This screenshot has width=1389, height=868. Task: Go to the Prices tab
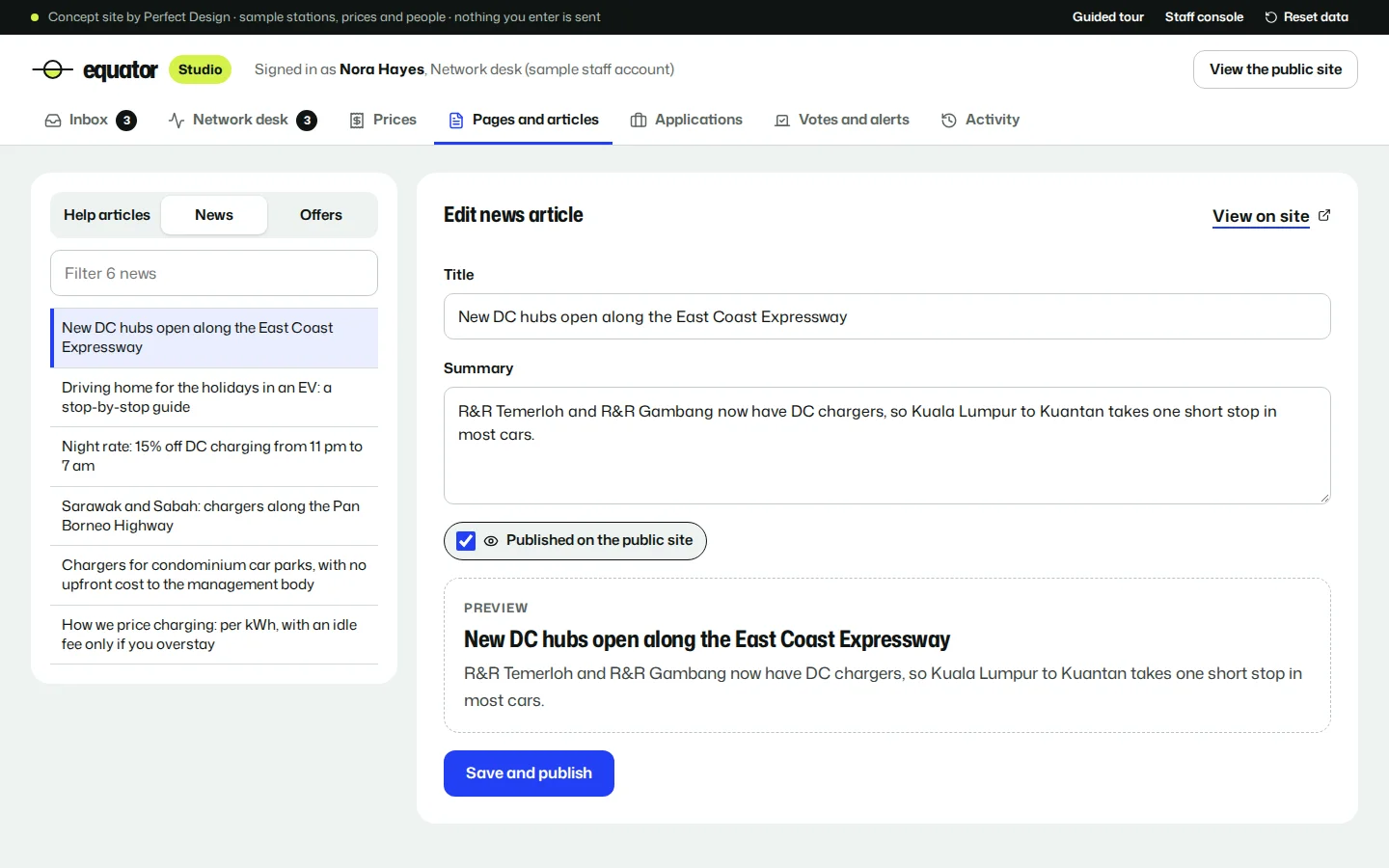(383, 120)
